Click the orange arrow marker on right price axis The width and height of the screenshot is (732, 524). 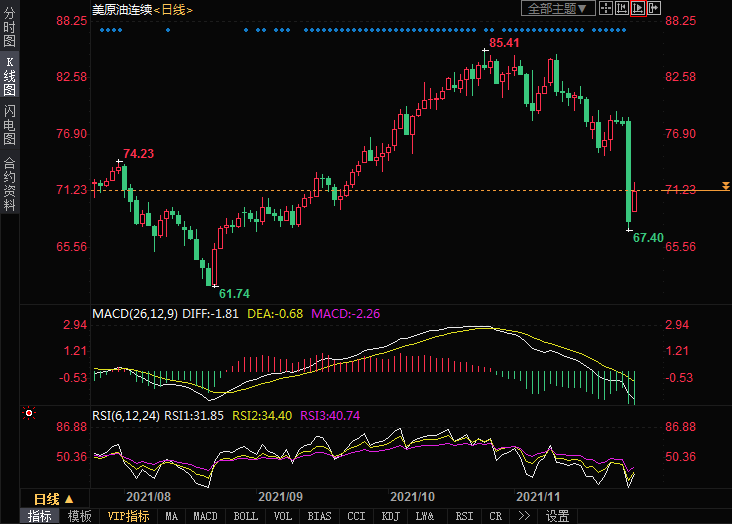(x=725, y=189)
